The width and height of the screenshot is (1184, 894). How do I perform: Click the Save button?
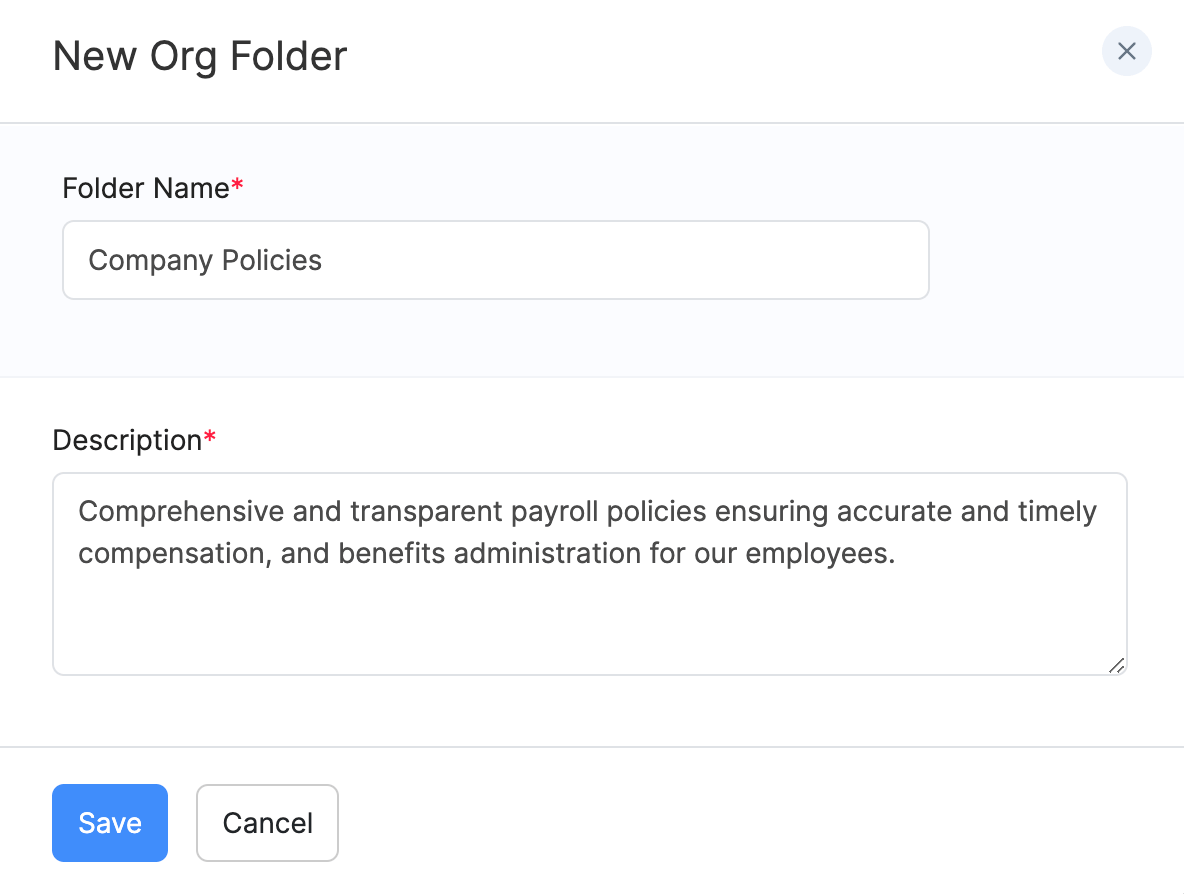(x=110, y=823)
